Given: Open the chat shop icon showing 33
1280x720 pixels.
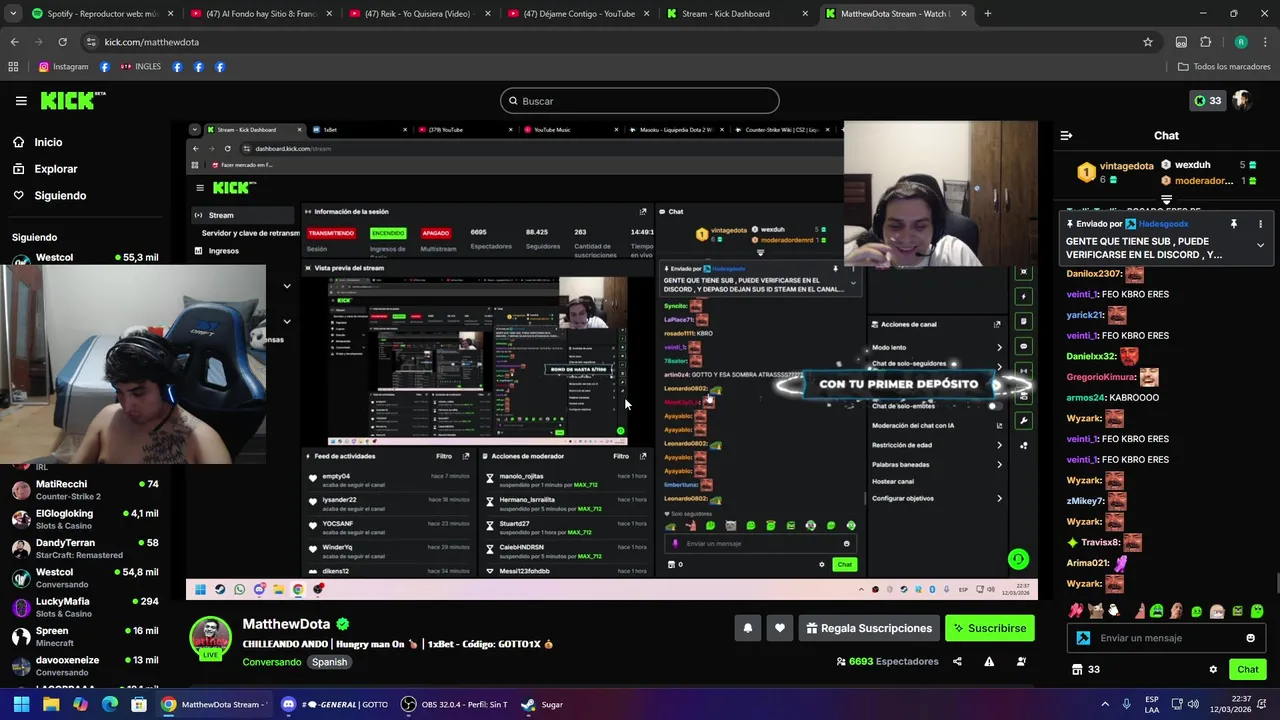Looking at the screenshot, I should 1086,670.
